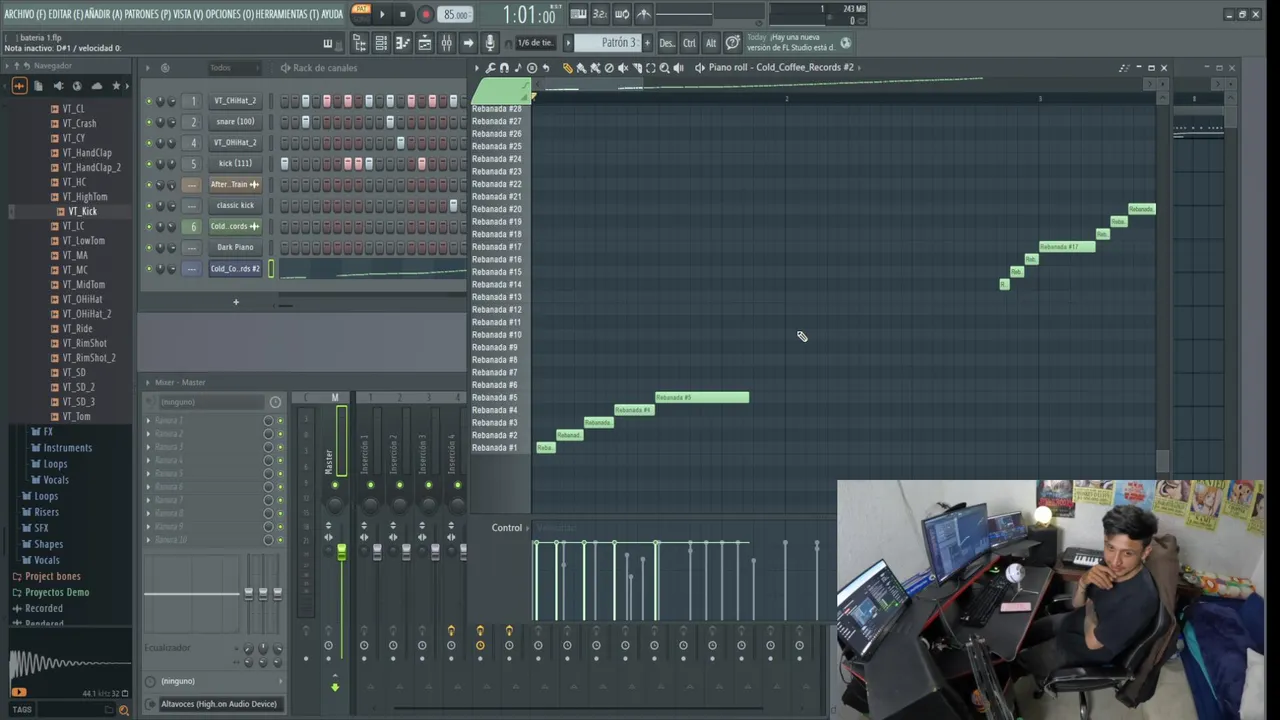The width and height of the screenshot is (1280, 720).
Task: Click the Des. button in toolbar
Action: click(x=667, y=43)
